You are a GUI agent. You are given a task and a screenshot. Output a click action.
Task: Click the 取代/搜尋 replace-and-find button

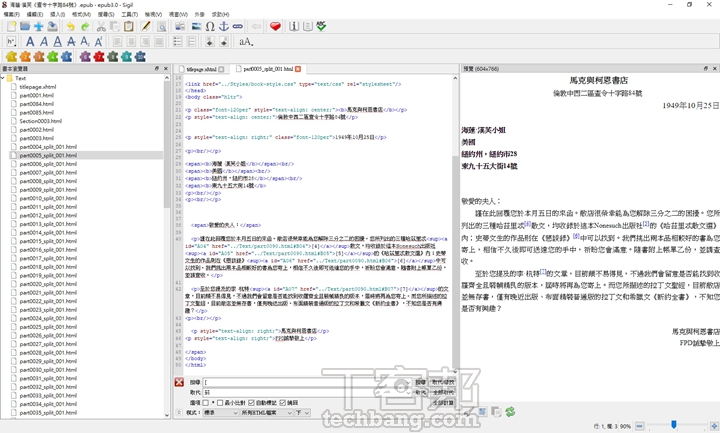click(x=443, y=382)
